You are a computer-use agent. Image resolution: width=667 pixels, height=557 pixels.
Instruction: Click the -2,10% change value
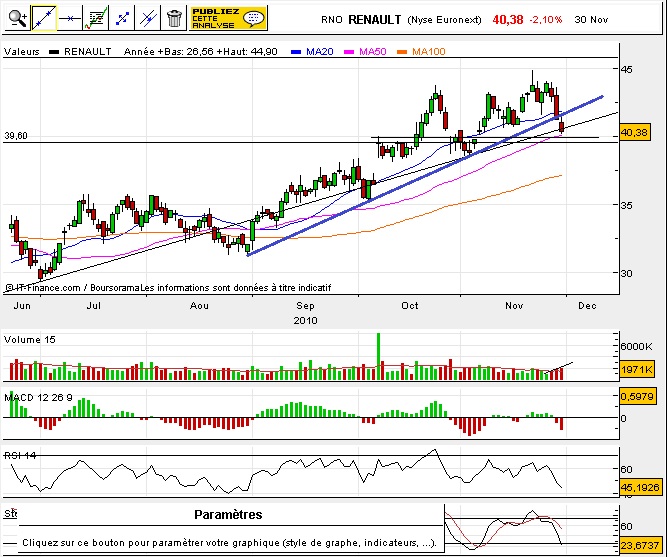pyautogui.click(x=545, y=20)
